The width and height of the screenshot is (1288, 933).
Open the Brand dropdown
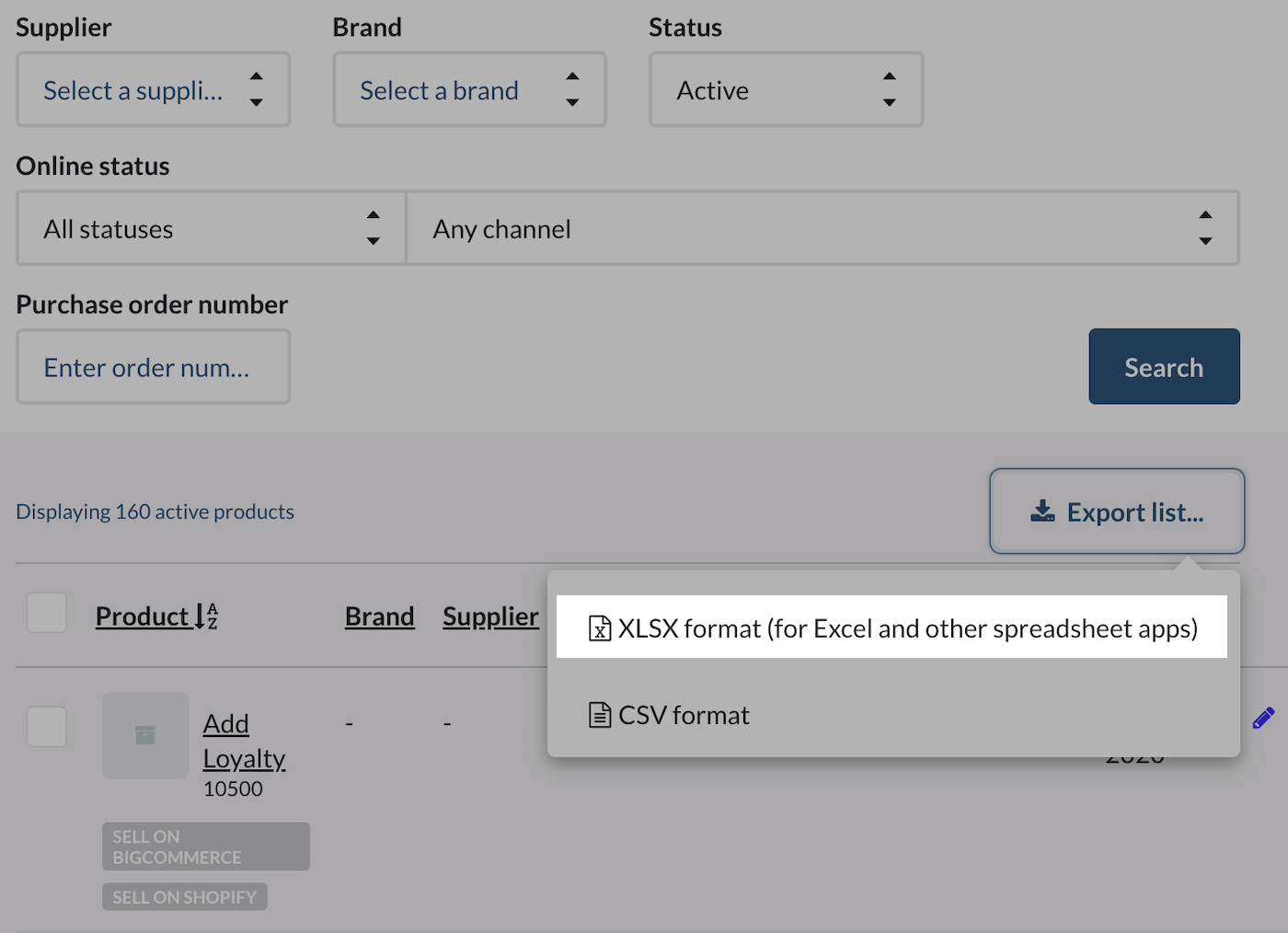[x=469, y=89]
